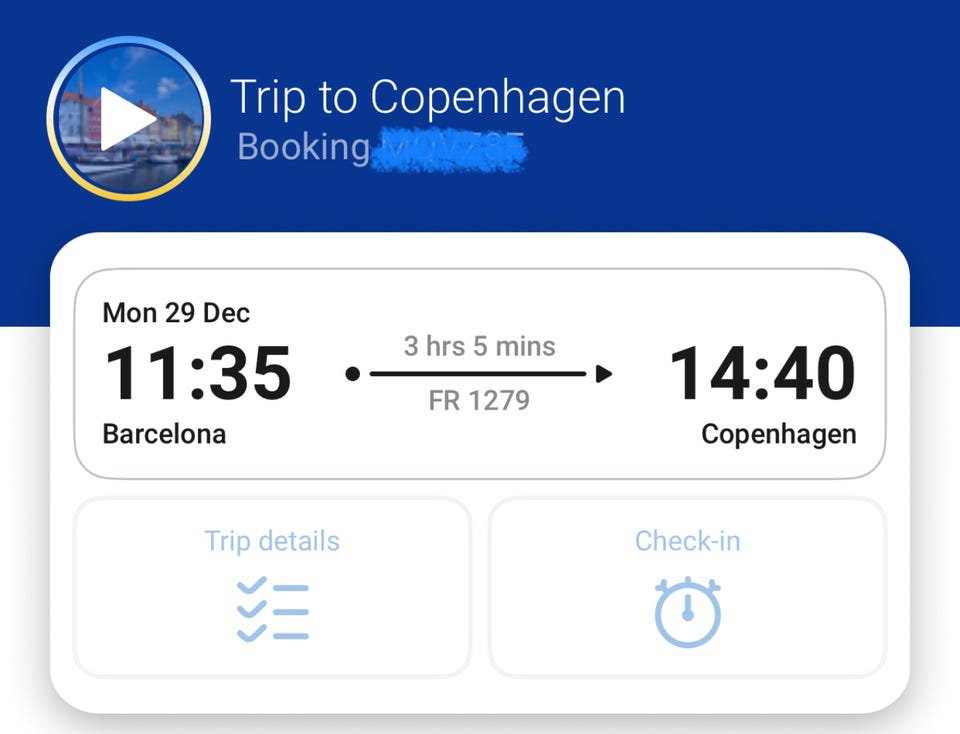Click flight number FR 1279

coord(479,401)
